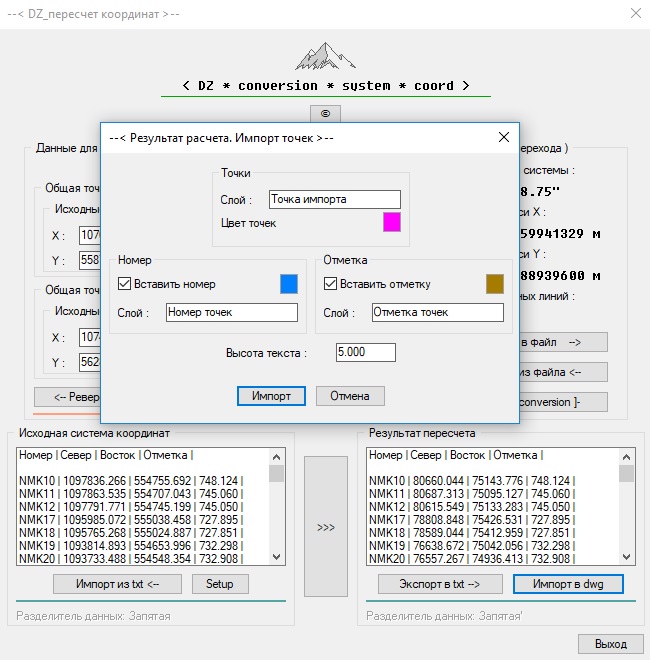The height and width of the screenshot is (660, 650).
Task: Click the 'Номер точек' layer field
Action: (x=232, y=312)
